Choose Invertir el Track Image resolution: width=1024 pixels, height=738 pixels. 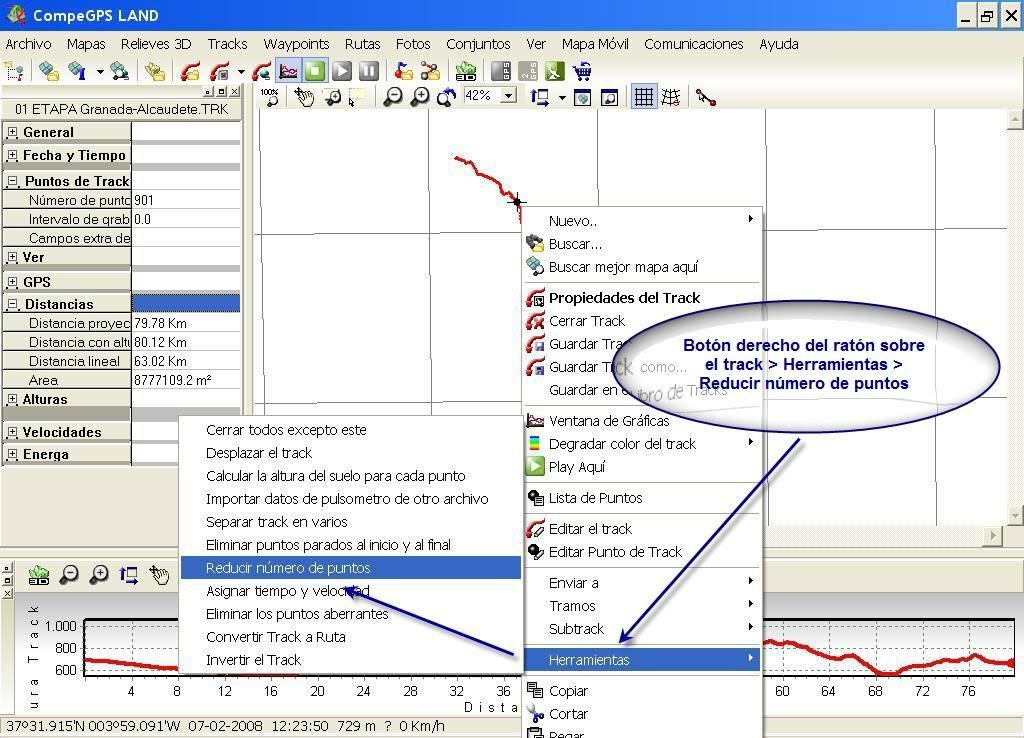[x=351, y=660]
